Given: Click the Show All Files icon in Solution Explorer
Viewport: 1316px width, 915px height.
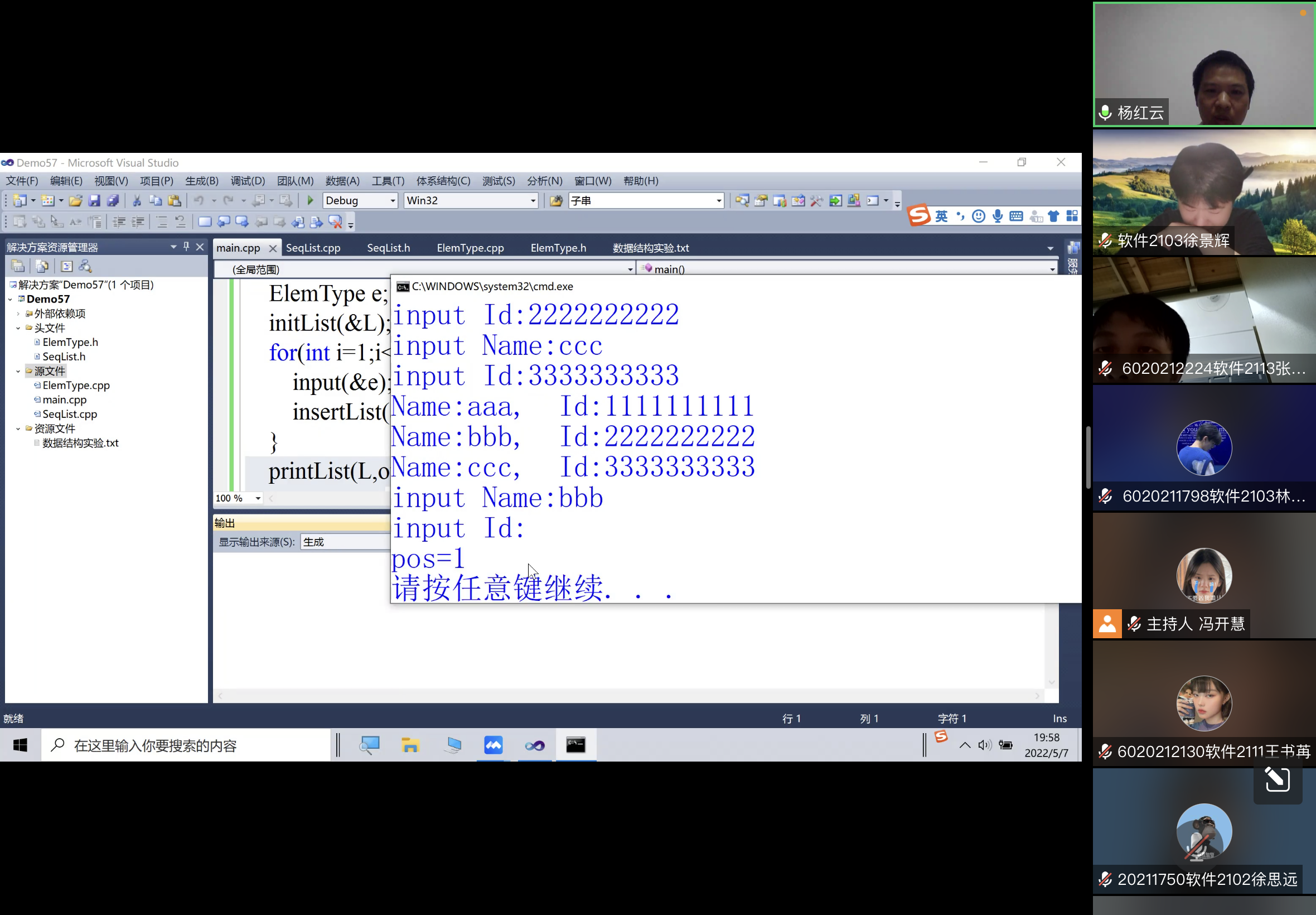Looking at the screenshot, I should point(41,266).
